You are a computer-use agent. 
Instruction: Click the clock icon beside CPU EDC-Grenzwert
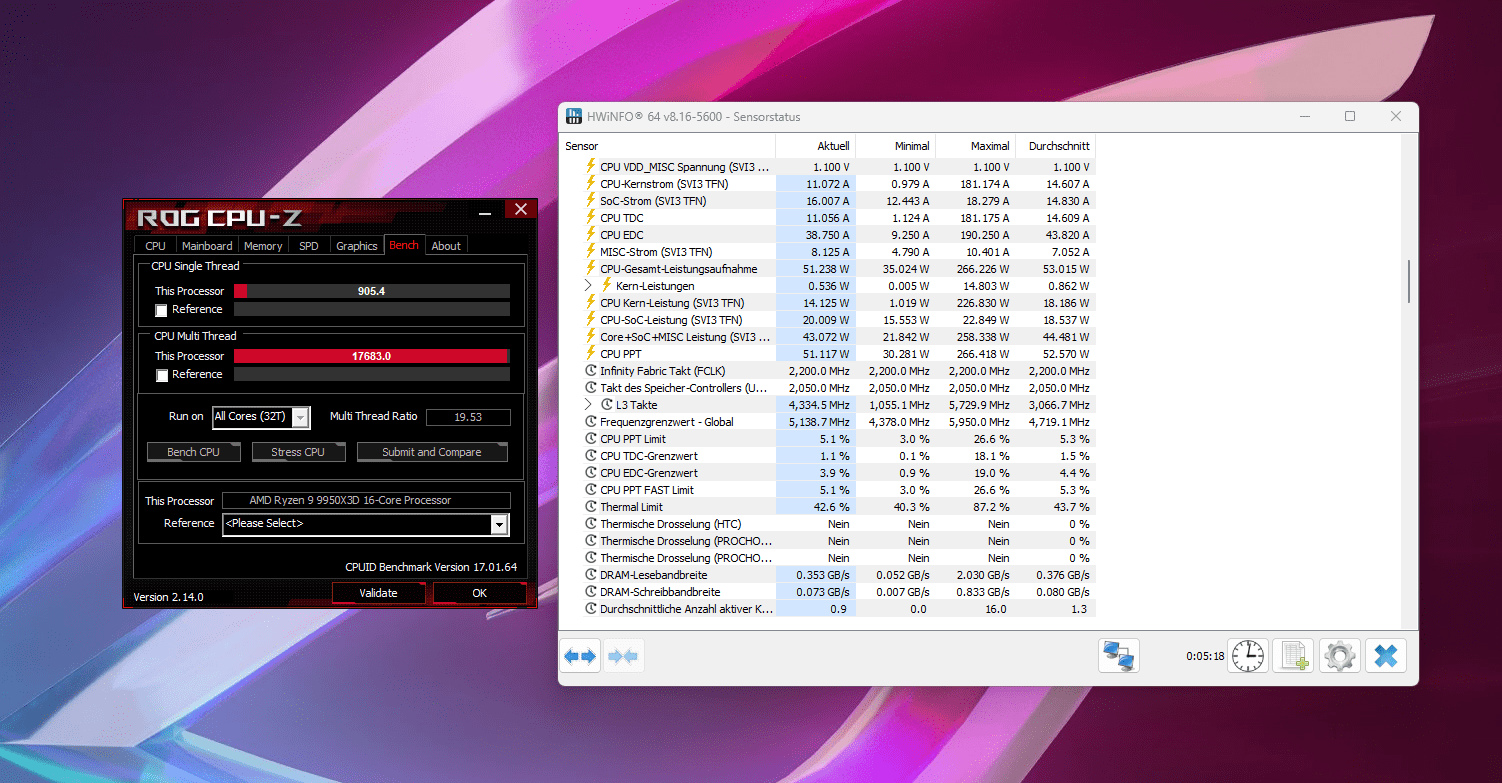point(591,473)
